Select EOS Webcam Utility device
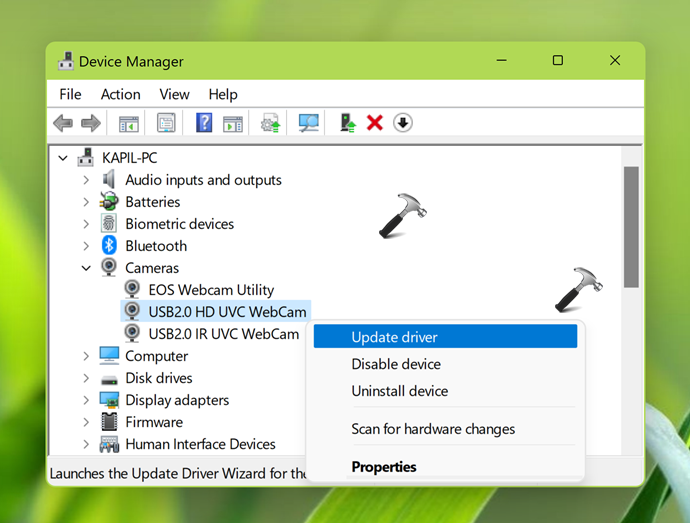This screenshot has height=523, width=690. [x=210, y=290]
